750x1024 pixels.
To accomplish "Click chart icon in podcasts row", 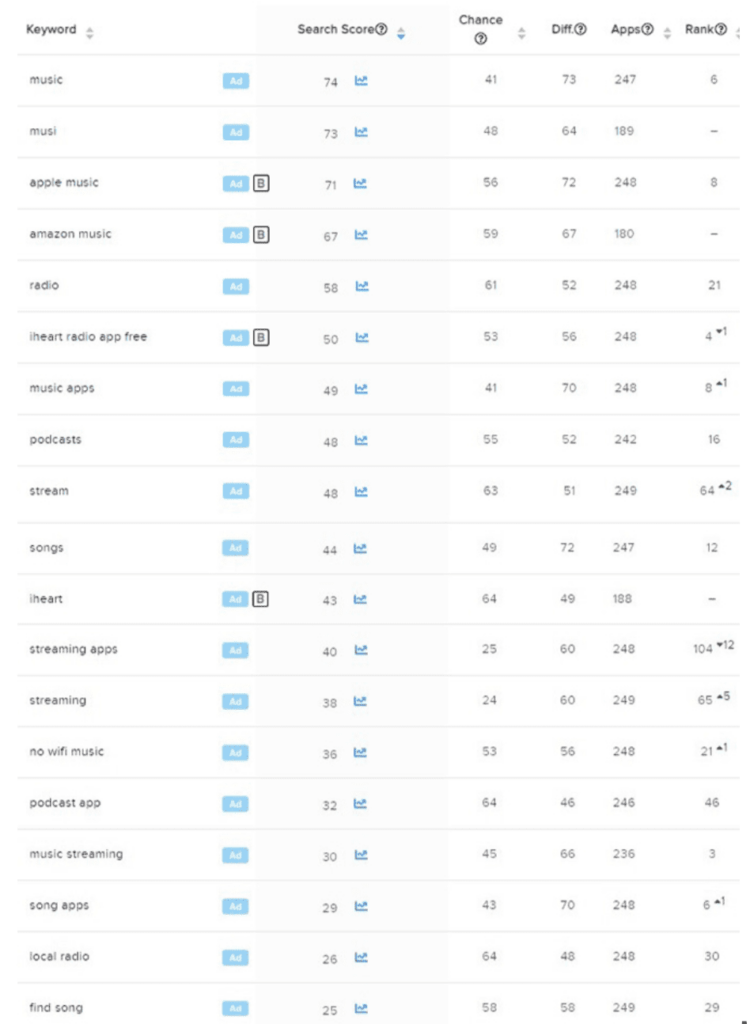I will (361, 440).
